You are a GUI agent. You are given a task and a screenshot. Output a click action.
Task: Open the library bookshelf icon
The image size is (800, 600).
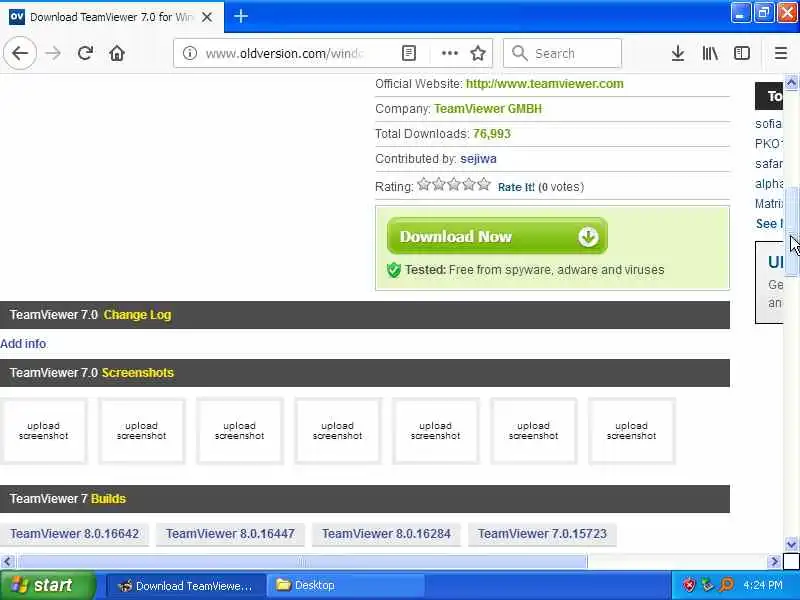pyautogui.click(x=710, y=53)
